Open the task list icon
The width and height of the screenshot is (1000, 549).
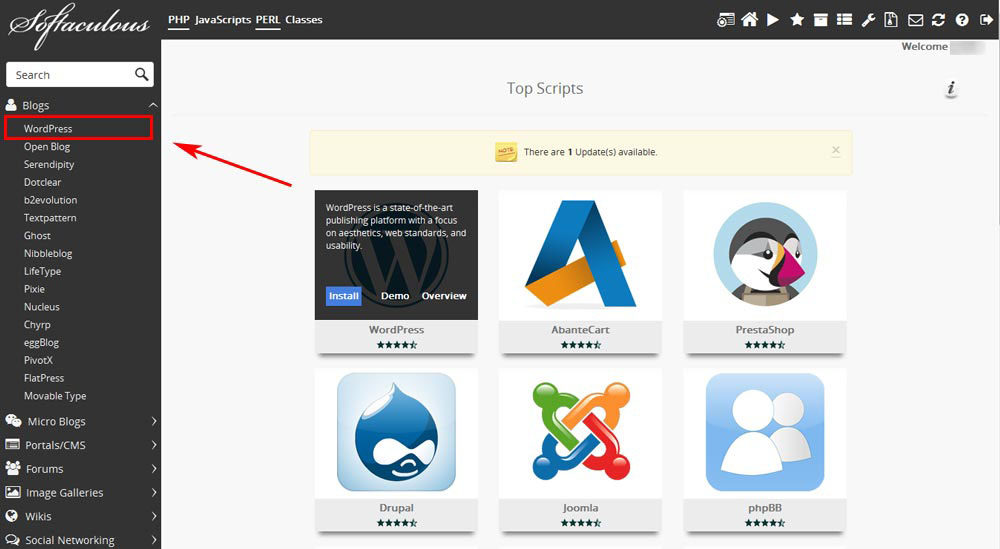(x=844, y=20)
